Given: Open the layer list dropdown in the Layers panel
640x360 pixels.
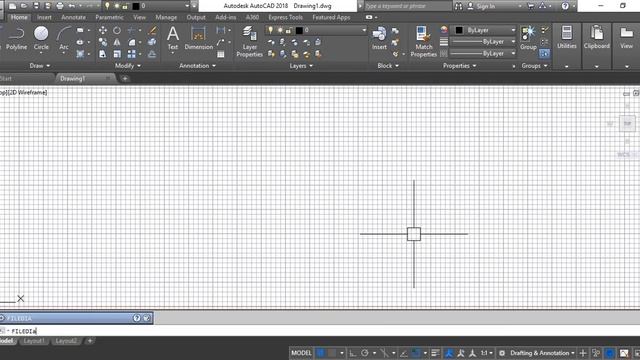Looking at the screenshot, I should [x=316, y=30].
